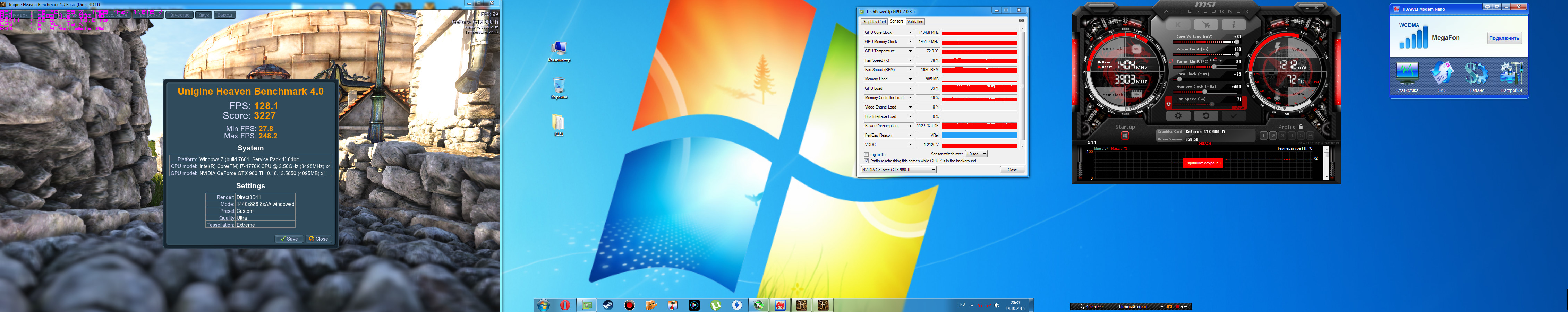Select profile slot 2 in Afterburner
Viewport: 1568px width, 312px height.
[1273, 136]
